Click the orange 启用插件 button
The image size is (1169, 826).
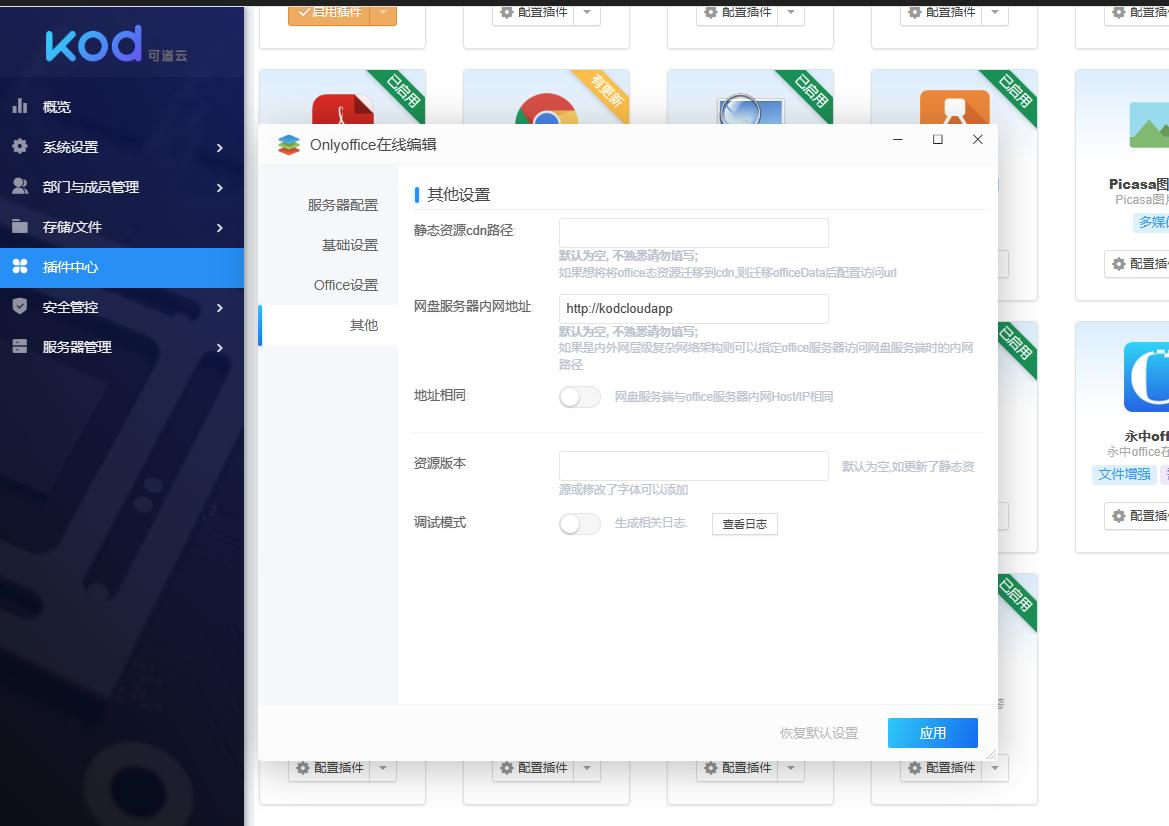(x=329, y=13)
